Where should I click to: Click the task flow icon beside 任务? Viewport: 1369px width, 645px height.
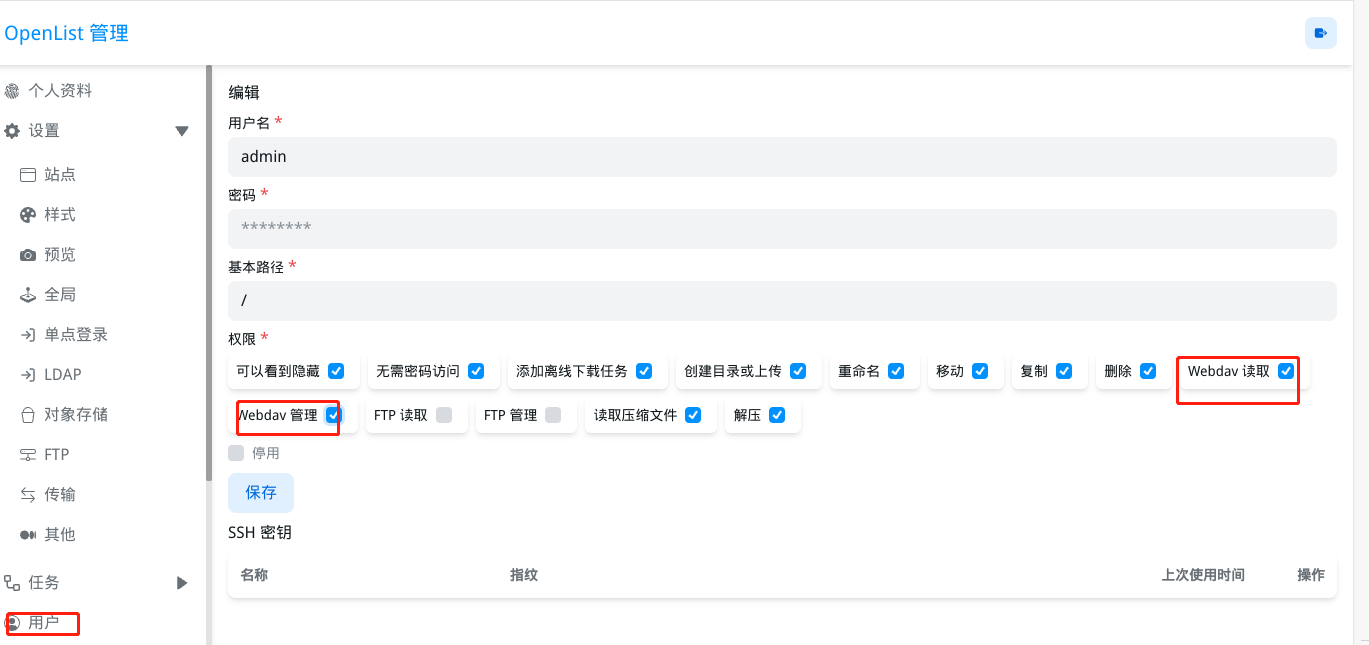12,582
